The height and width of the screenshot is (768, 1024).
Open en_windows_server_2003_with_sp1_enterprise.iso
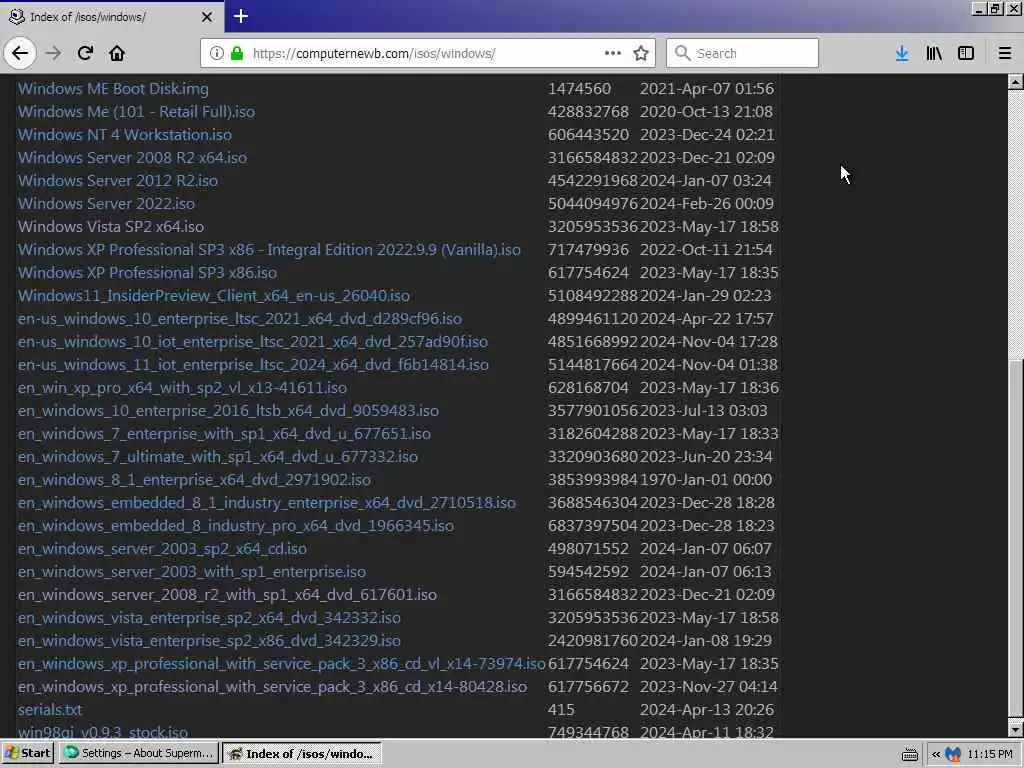point(191,571)
